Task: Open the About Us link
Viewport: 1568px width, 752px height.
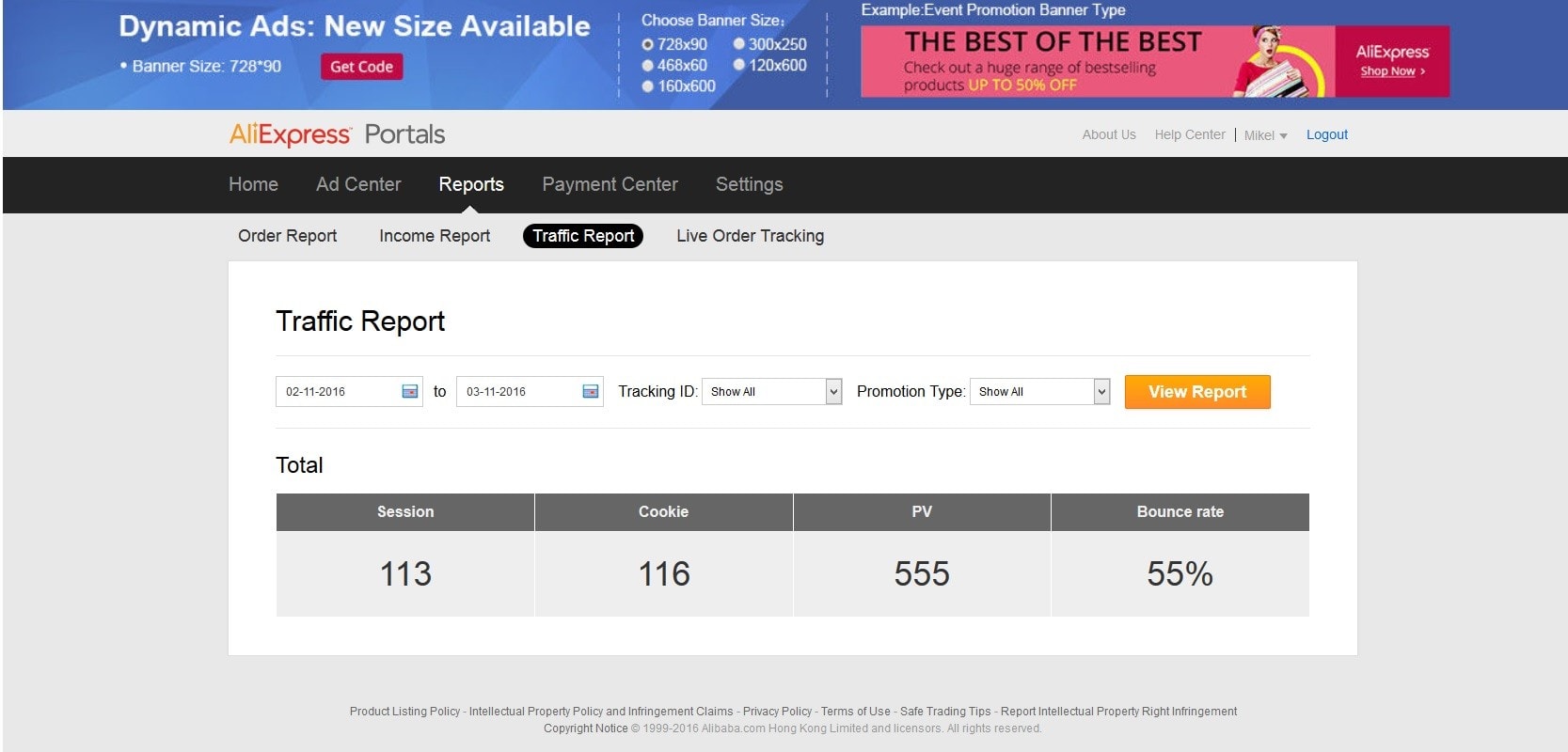Action: click(1109, 134)
